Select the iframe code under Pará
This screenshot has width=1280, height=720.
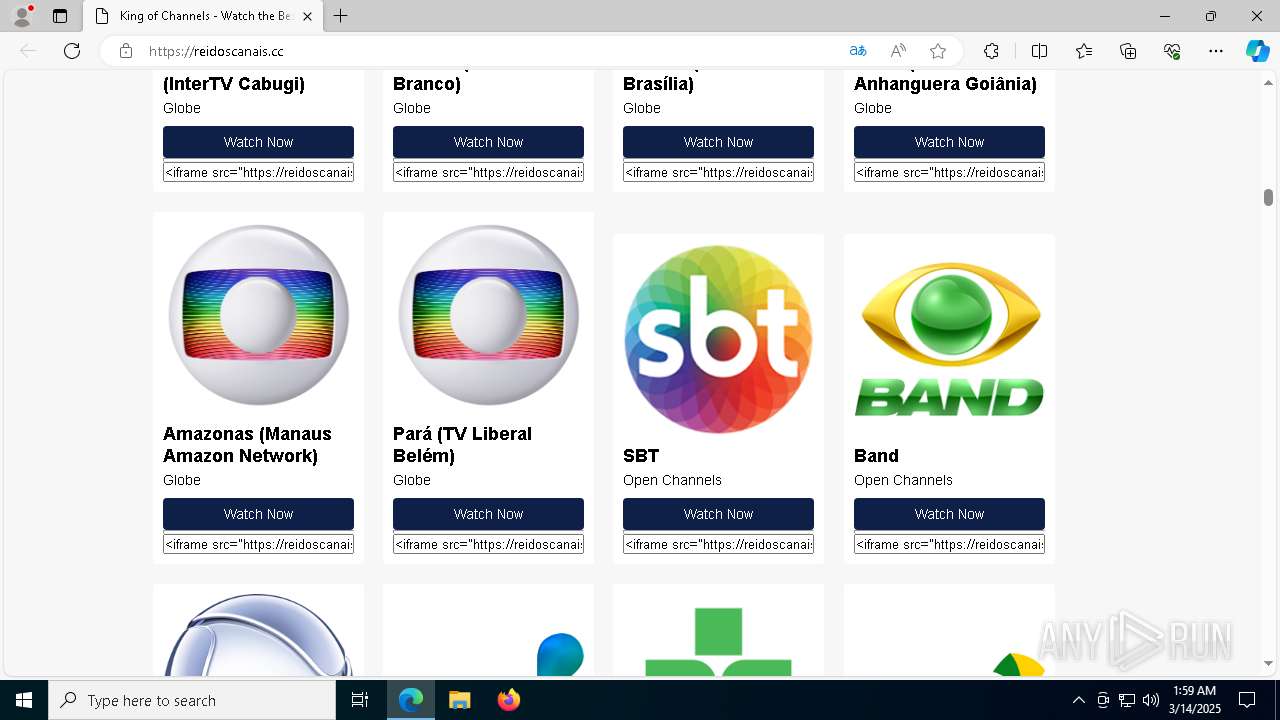(488, 544)
